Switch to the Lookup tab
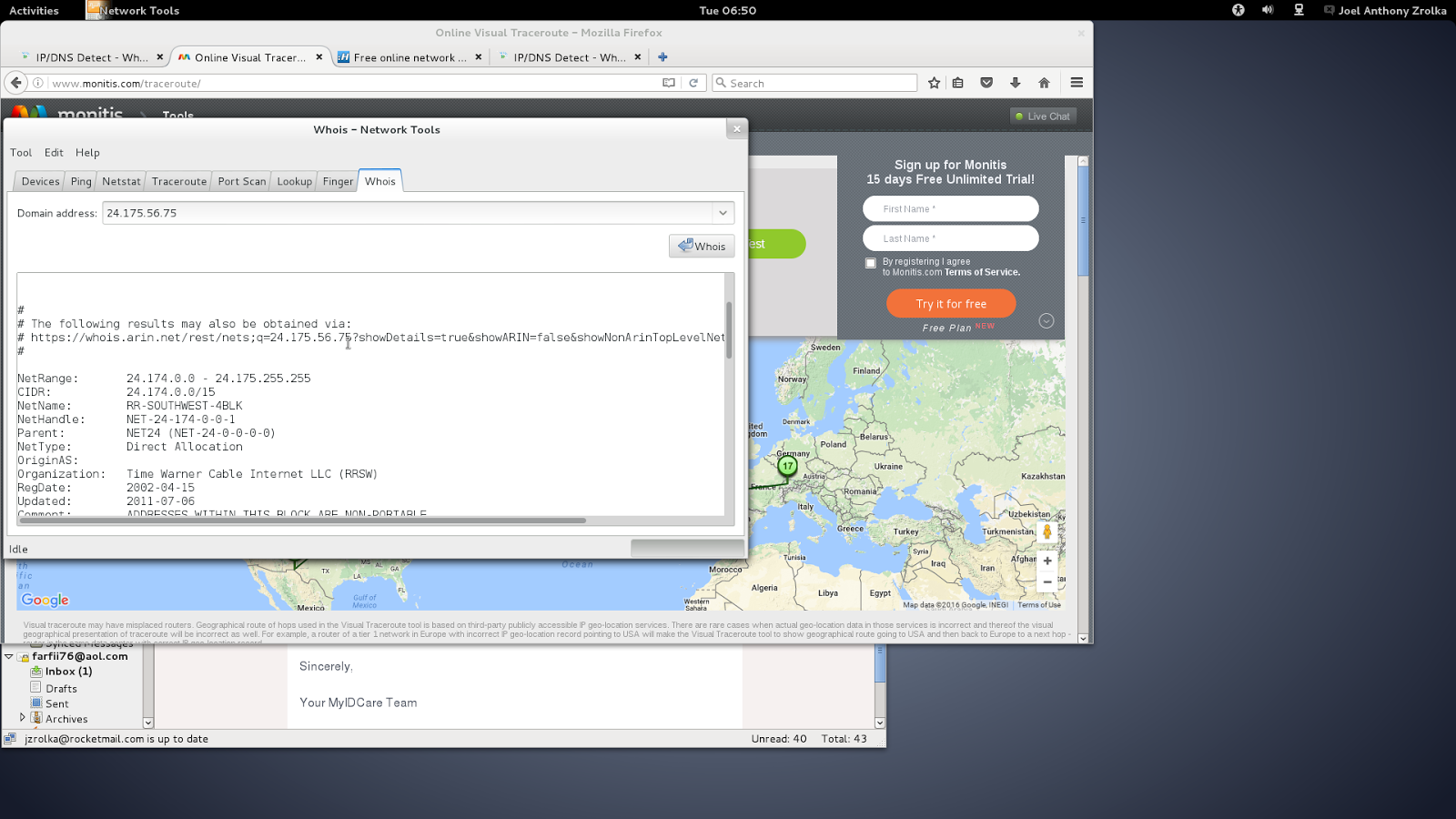 [295, 181]
